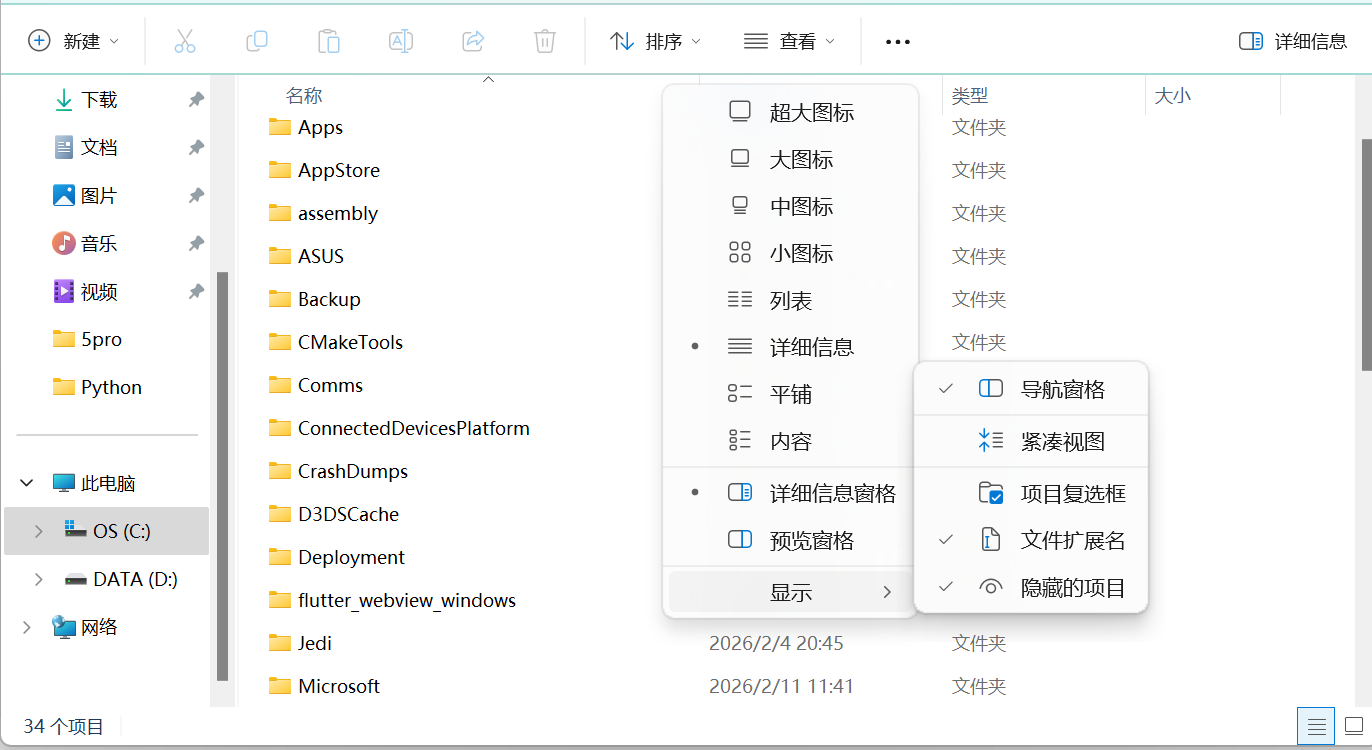Image resolution: width=1372 pixels, height=750 pixels.
Task: Click the Rename icon in the toolbar
Action: pyautogui.click(x=401, y=41)
